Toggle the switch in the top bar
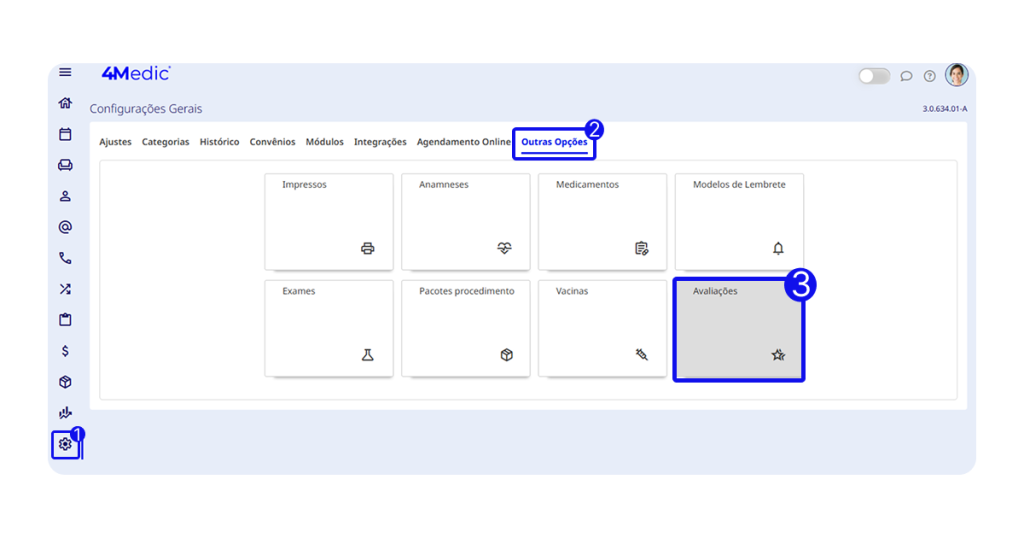The height and width of the screenshot is (538, 1024). tap(873, 76)
